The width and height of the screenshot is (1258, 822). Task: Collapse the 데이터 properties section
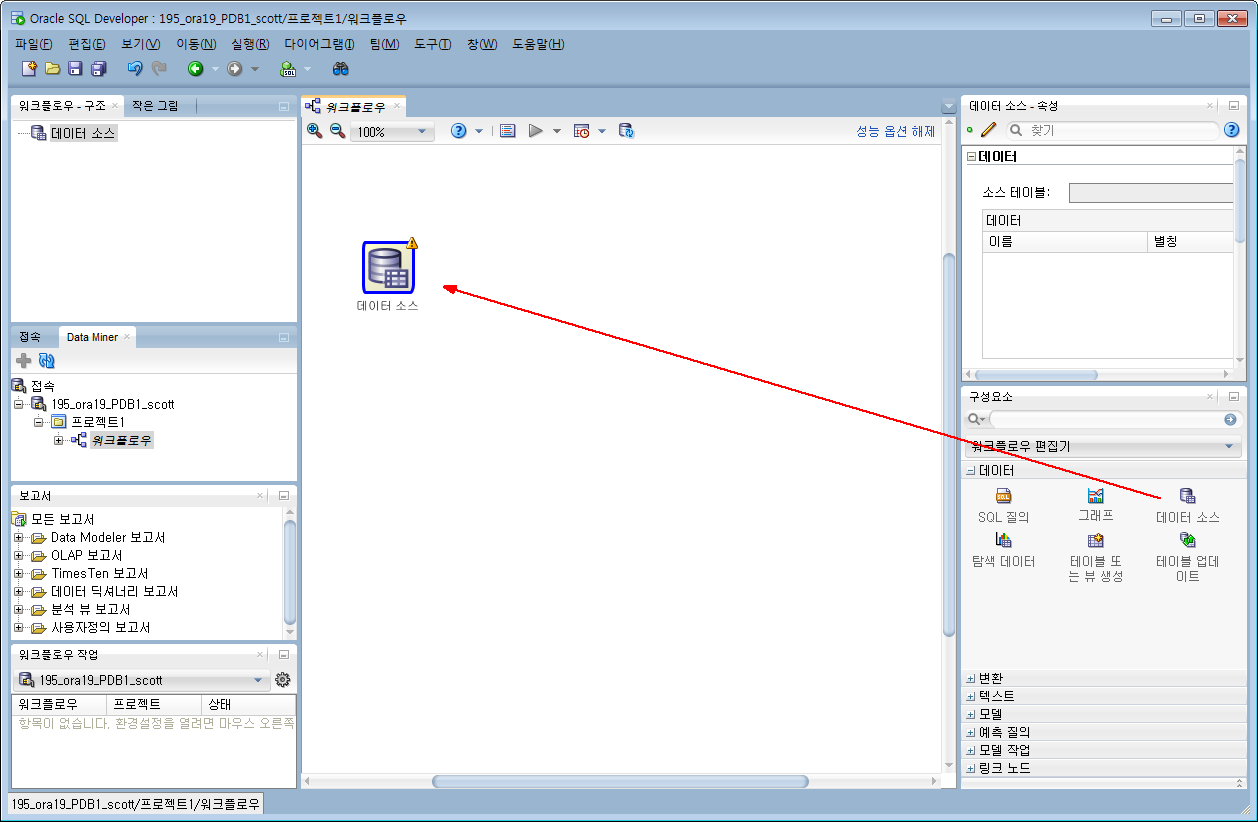(971, 156)
